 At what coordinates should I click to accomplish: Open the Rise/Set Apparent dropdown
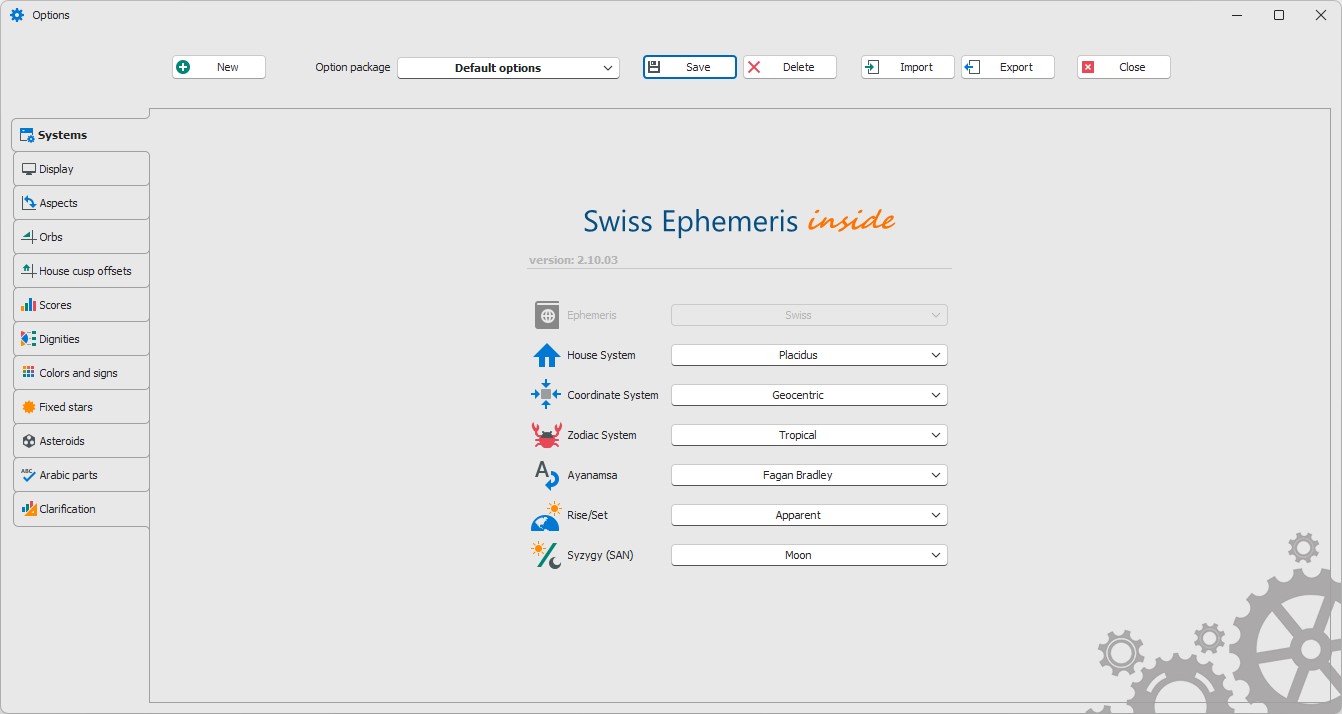tap(809, 515)
